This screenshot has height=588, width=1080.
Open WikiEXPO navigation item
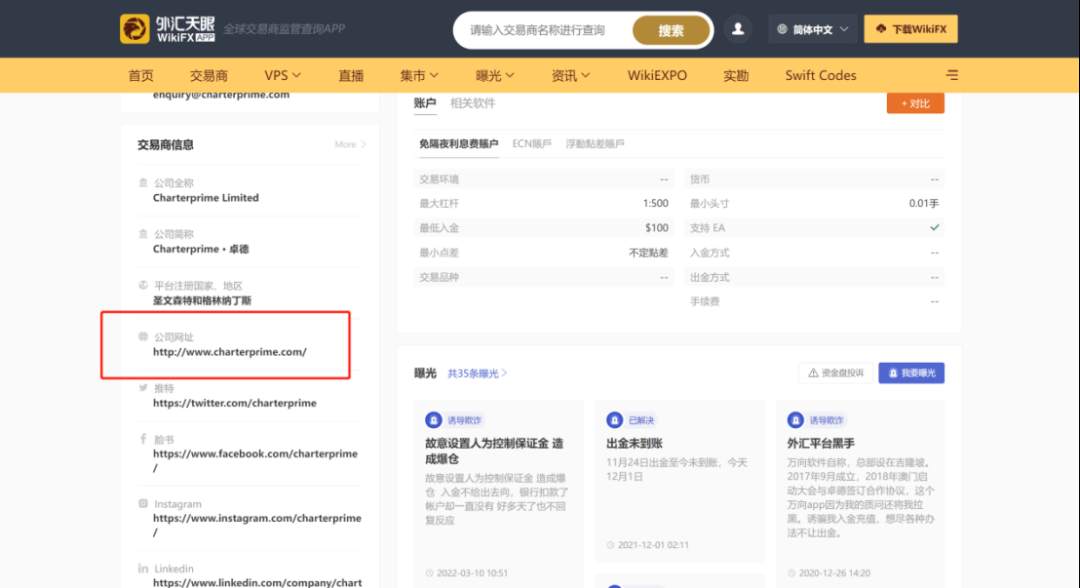(657, 75)
